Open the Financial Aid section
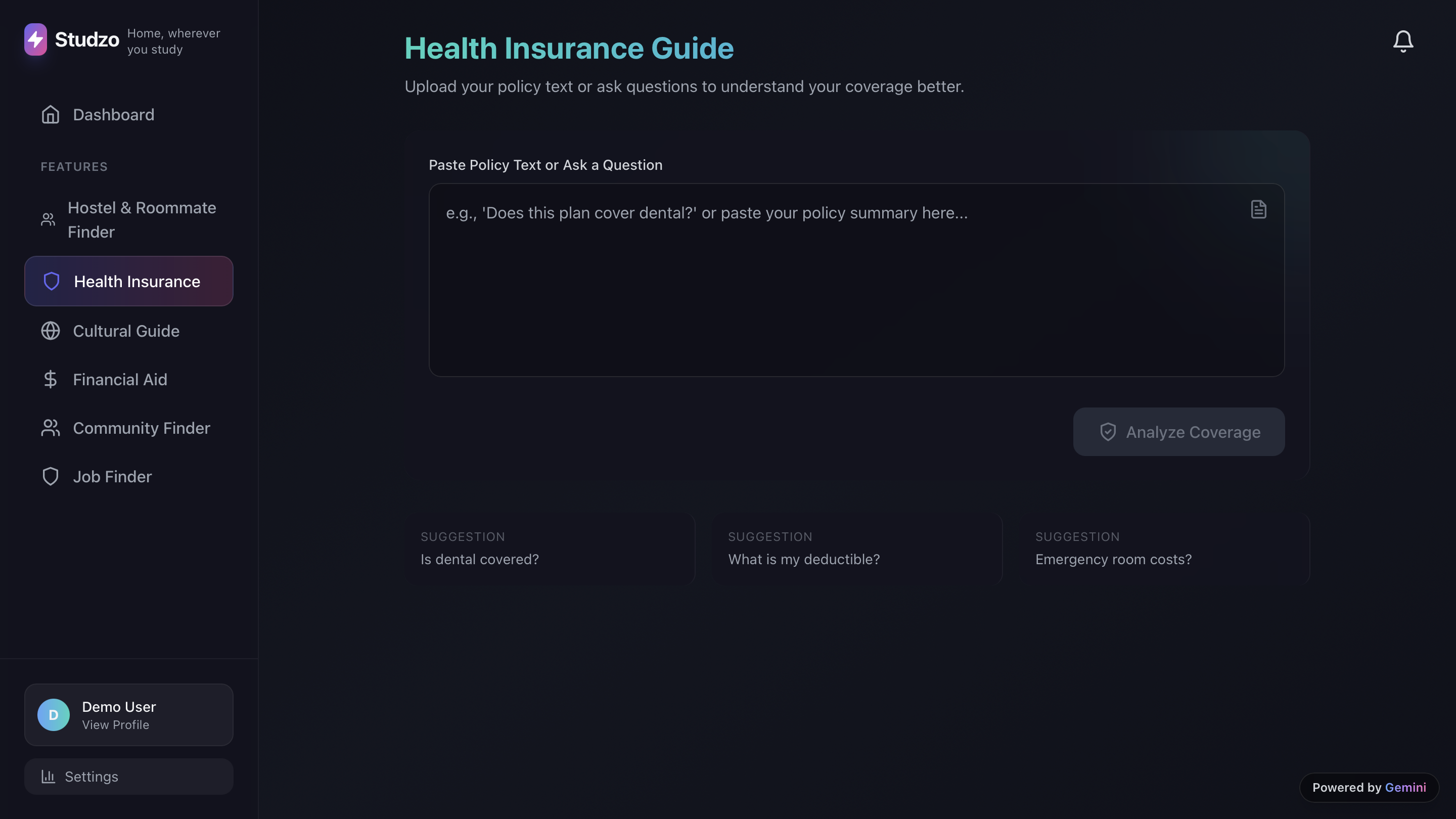This screenshot has height=819, width=1456. tap(120, 379)
